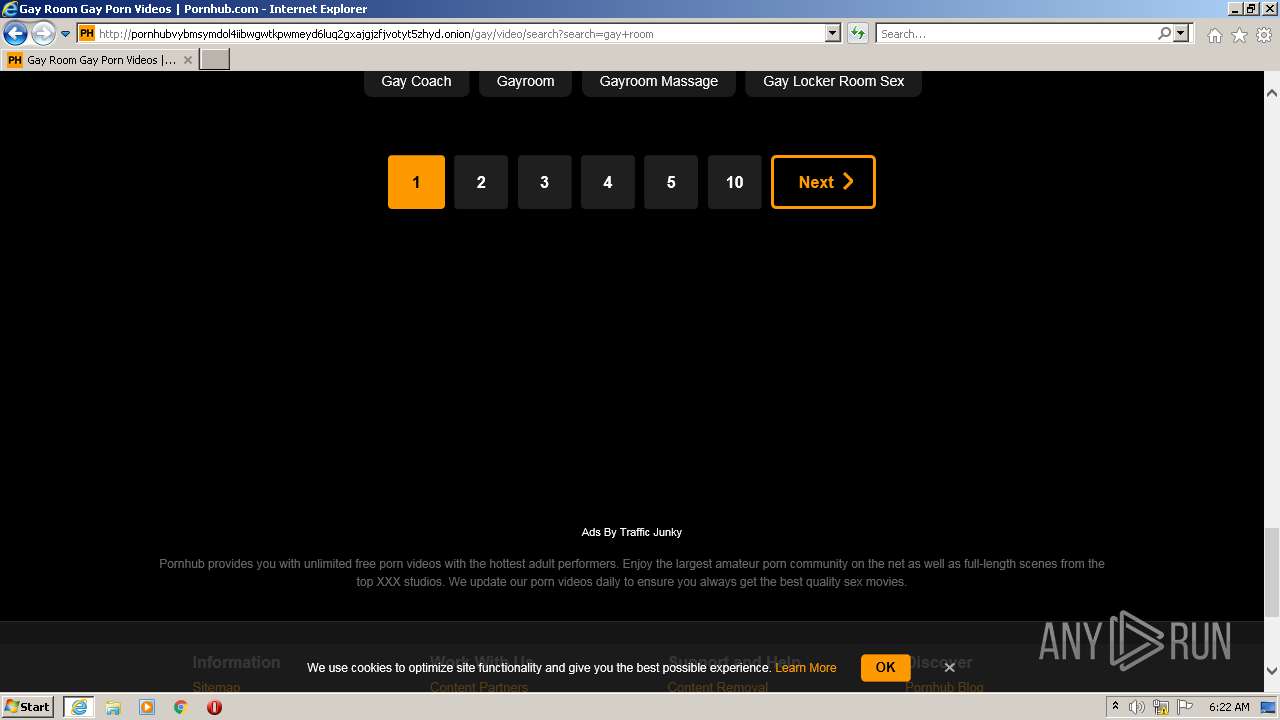This screenshot has height=720, width=1280.
Task: Click Internet Explorer taskbar icon
Action: pyautogui.click(x=78, y=707)
